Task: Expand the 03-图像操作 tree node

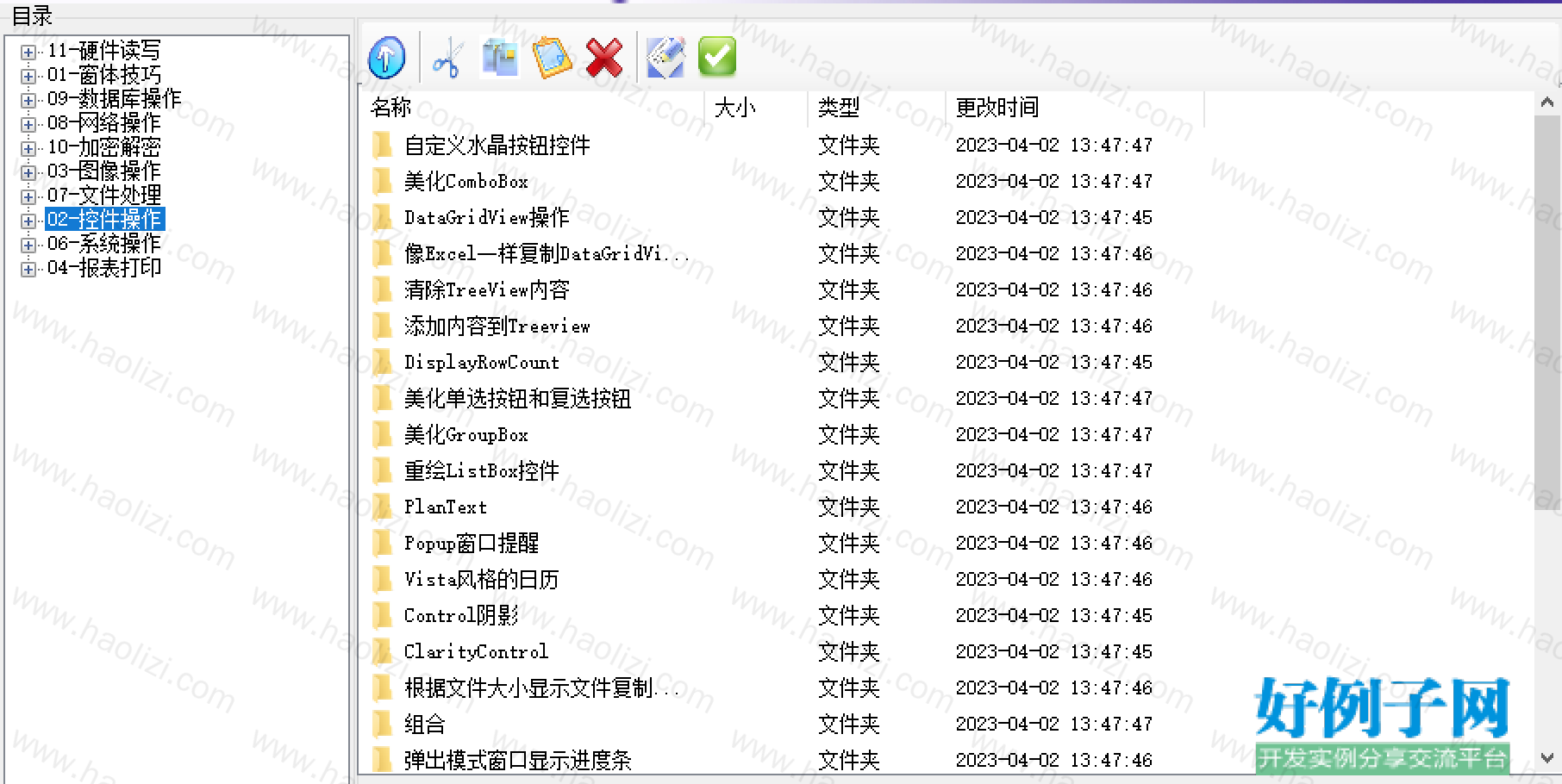Action: click(28, 172)
